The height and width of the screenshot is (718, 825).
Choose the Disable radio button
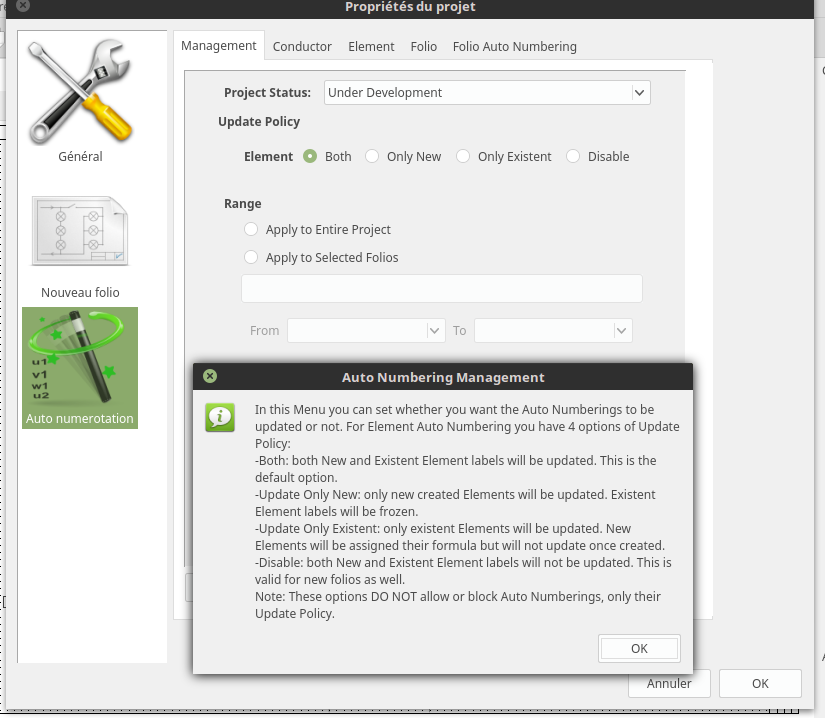pos(573,156)
